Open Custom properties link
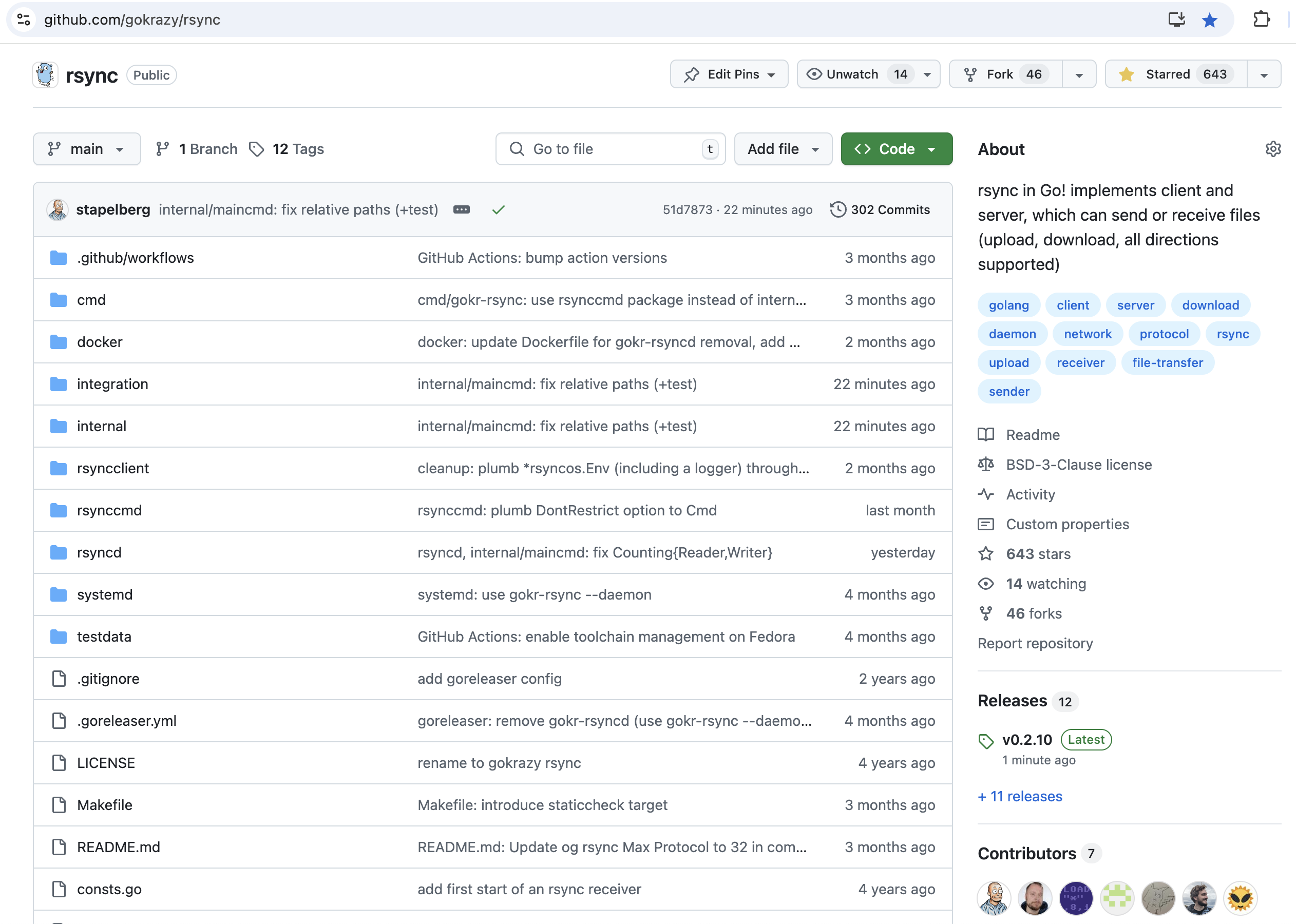Screen dimensions: 1296x924 point(1054,524)
